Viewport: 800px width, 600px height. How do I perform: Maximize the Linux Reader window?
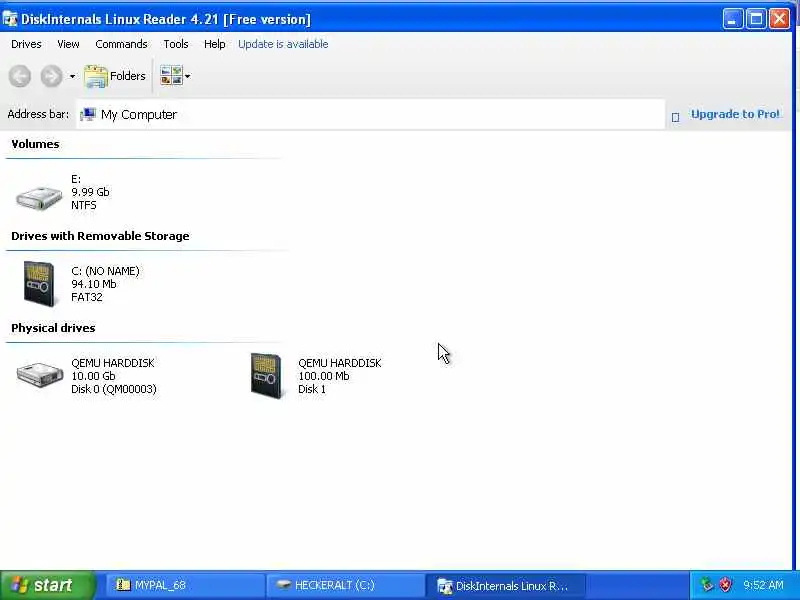coord(756,19)
